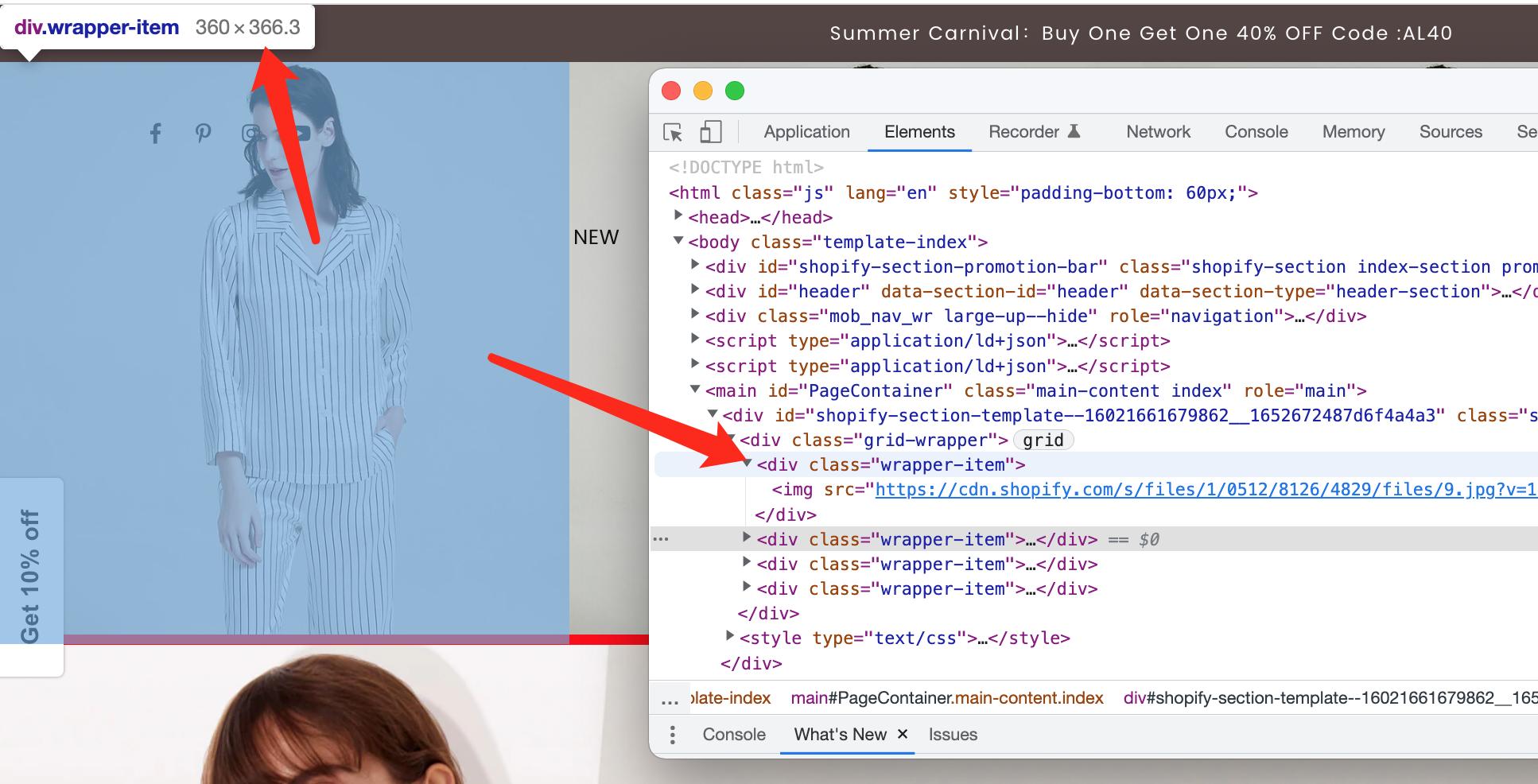Screen dimensions: 1538x784
Task: Open the top Console panel tab
Action: (1256, 132)
